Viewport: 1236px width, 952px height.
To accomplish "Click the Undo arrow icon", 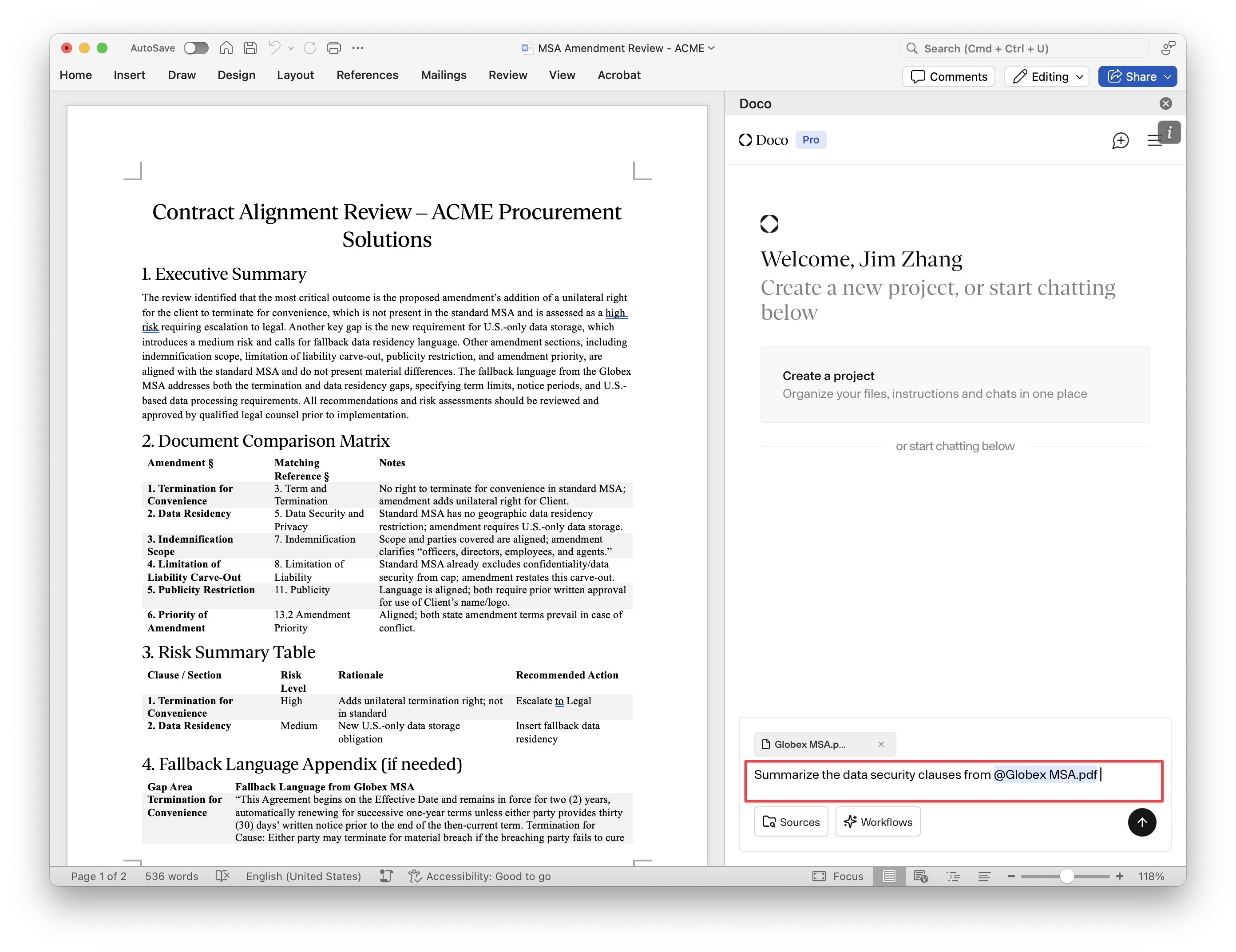I will 274,48.
